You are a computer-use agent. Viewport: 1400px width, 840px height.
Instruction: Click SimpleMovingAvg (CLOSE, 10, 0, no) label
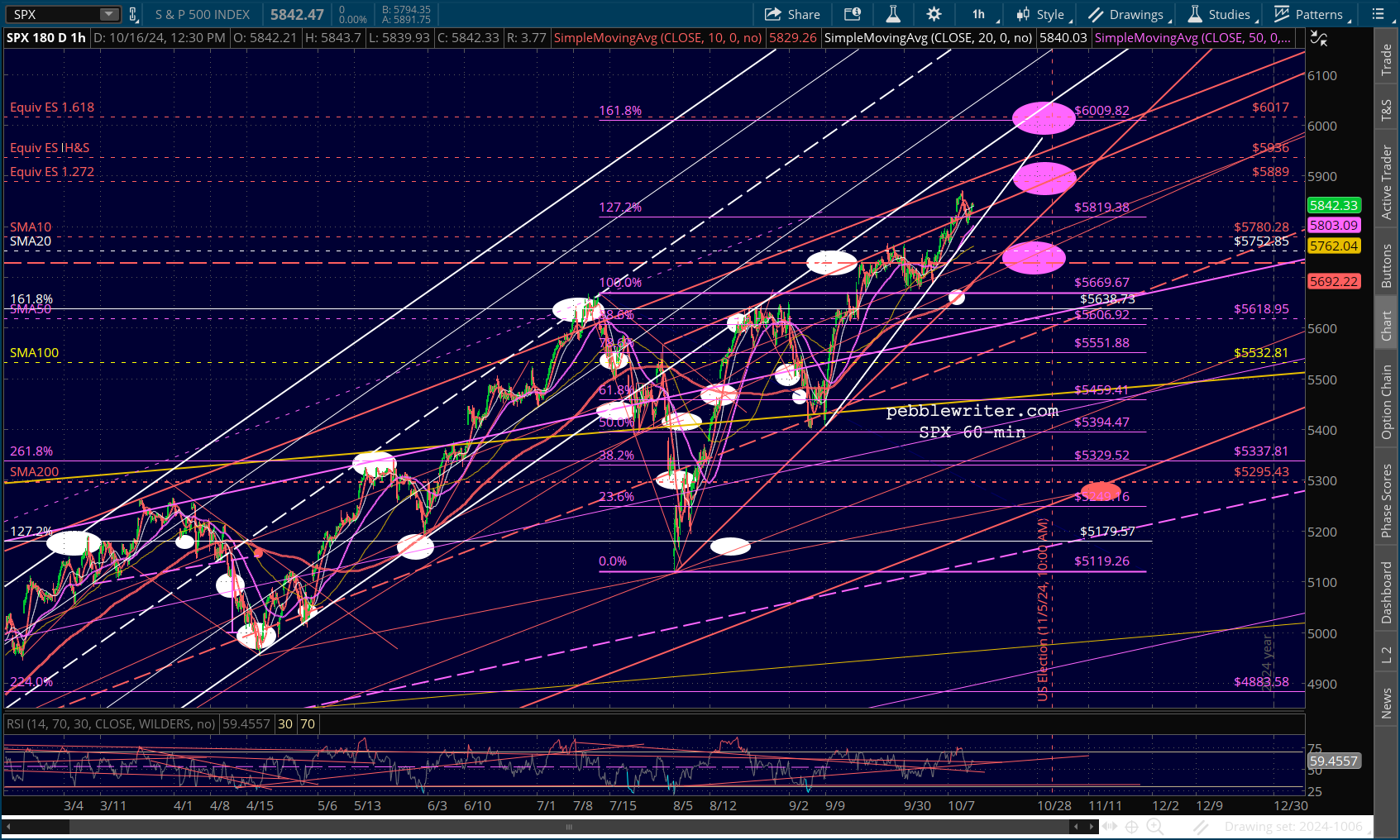tap(657, 38)
